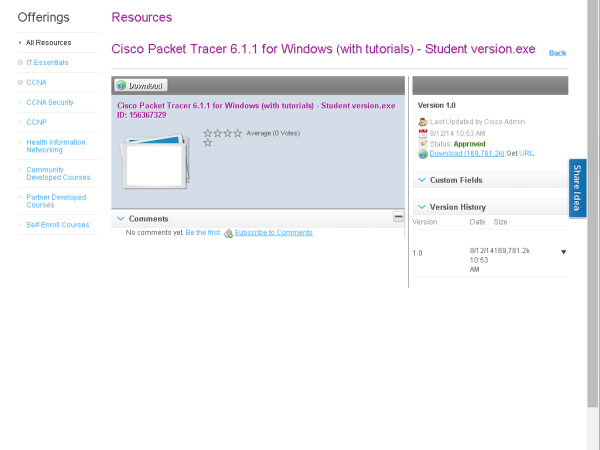
Task: Open the Share Idea side tab
Action: coord(578,188)
